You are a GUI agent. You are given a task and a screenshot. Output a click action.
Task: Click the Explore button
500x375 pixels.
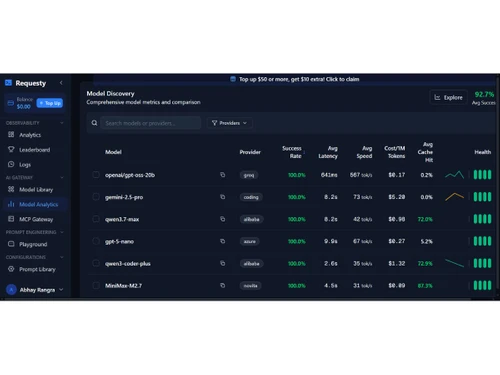(449, 97)
